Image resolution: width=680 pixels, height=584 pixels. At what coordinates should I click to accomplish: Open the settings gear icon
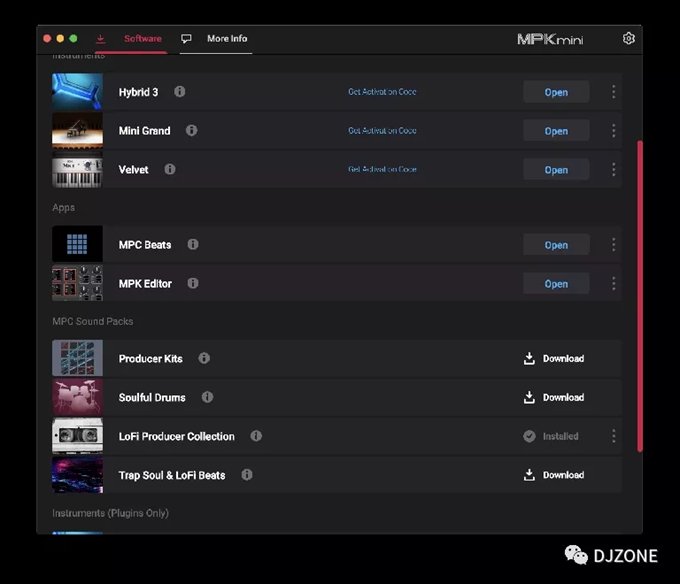628,39
